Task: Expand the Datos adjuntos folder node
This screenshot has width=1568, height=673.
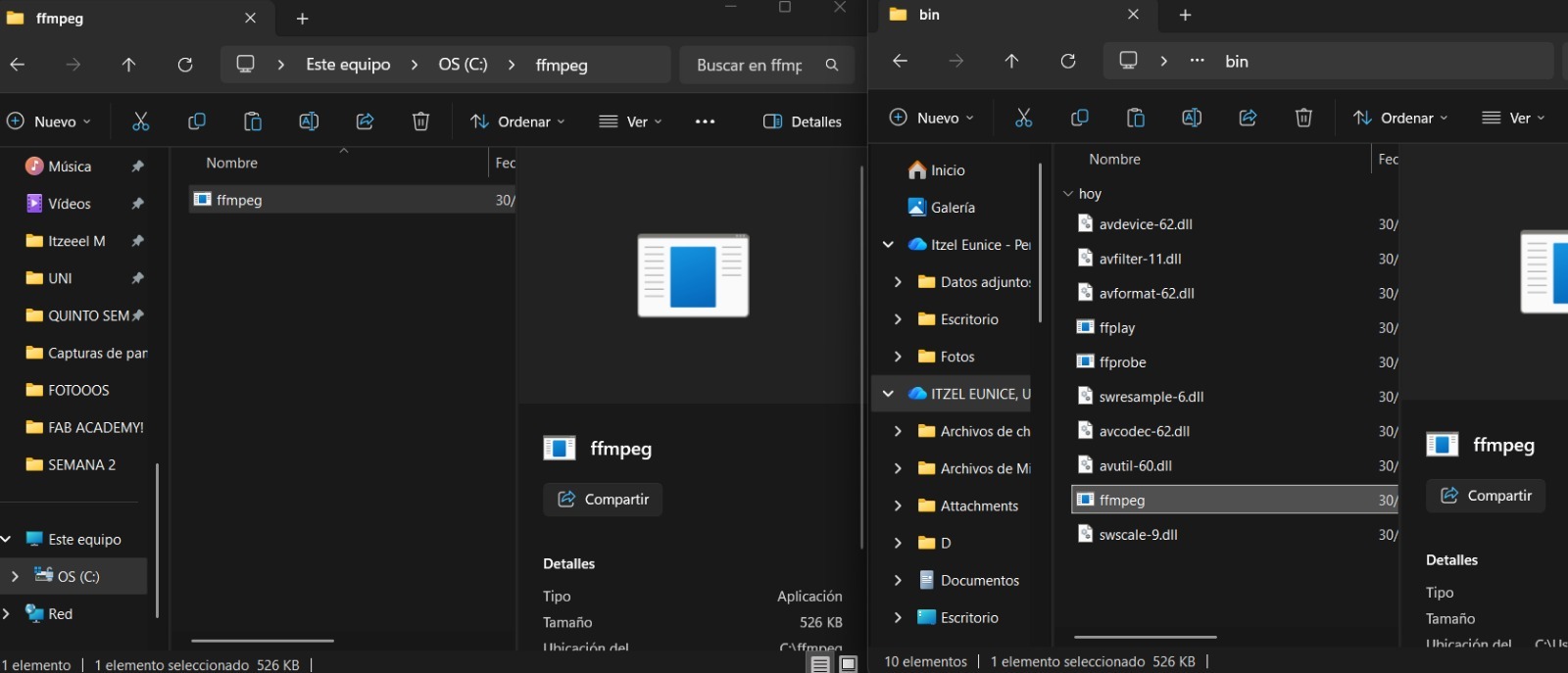Action: pyautogui.click(x=898, y=282)
